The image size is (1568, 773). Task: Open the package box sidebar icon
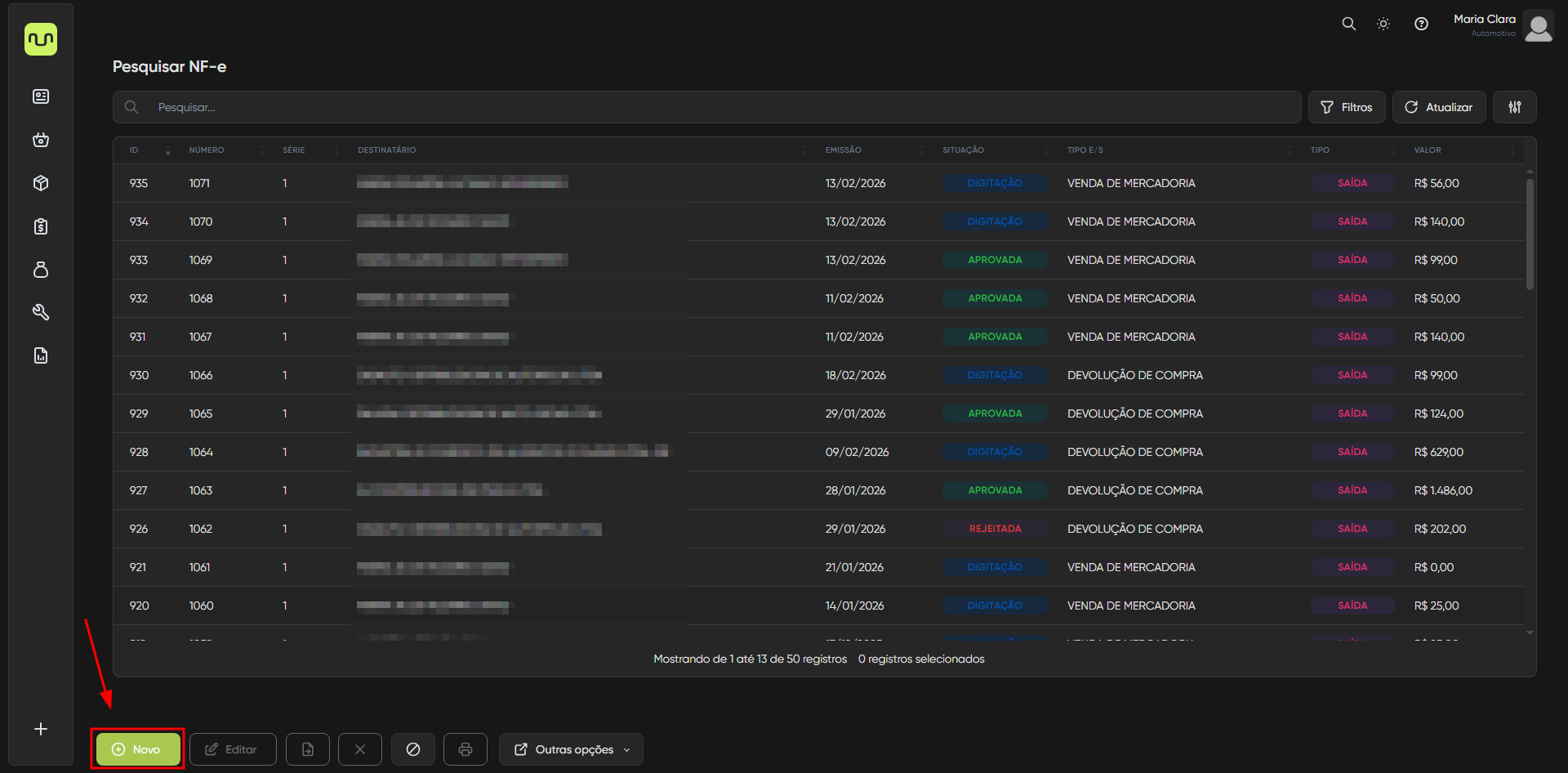[x=41, y=183]
